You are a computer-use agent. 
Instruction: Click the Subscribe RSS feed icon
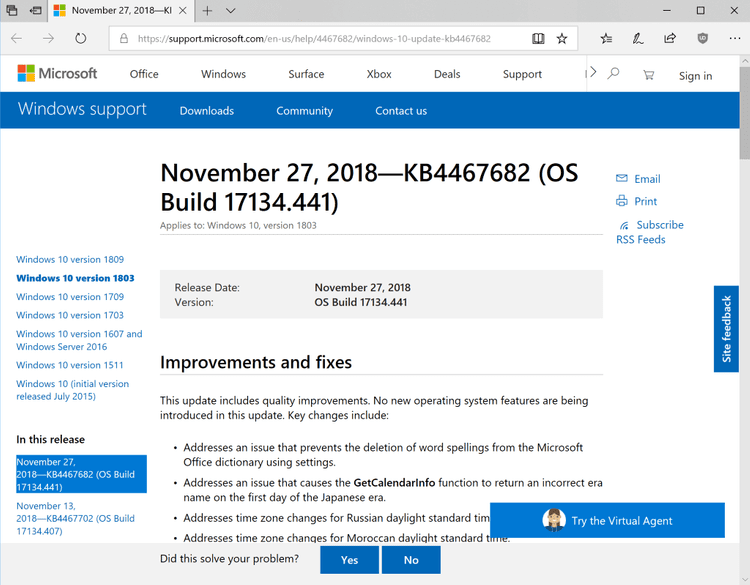624,225
